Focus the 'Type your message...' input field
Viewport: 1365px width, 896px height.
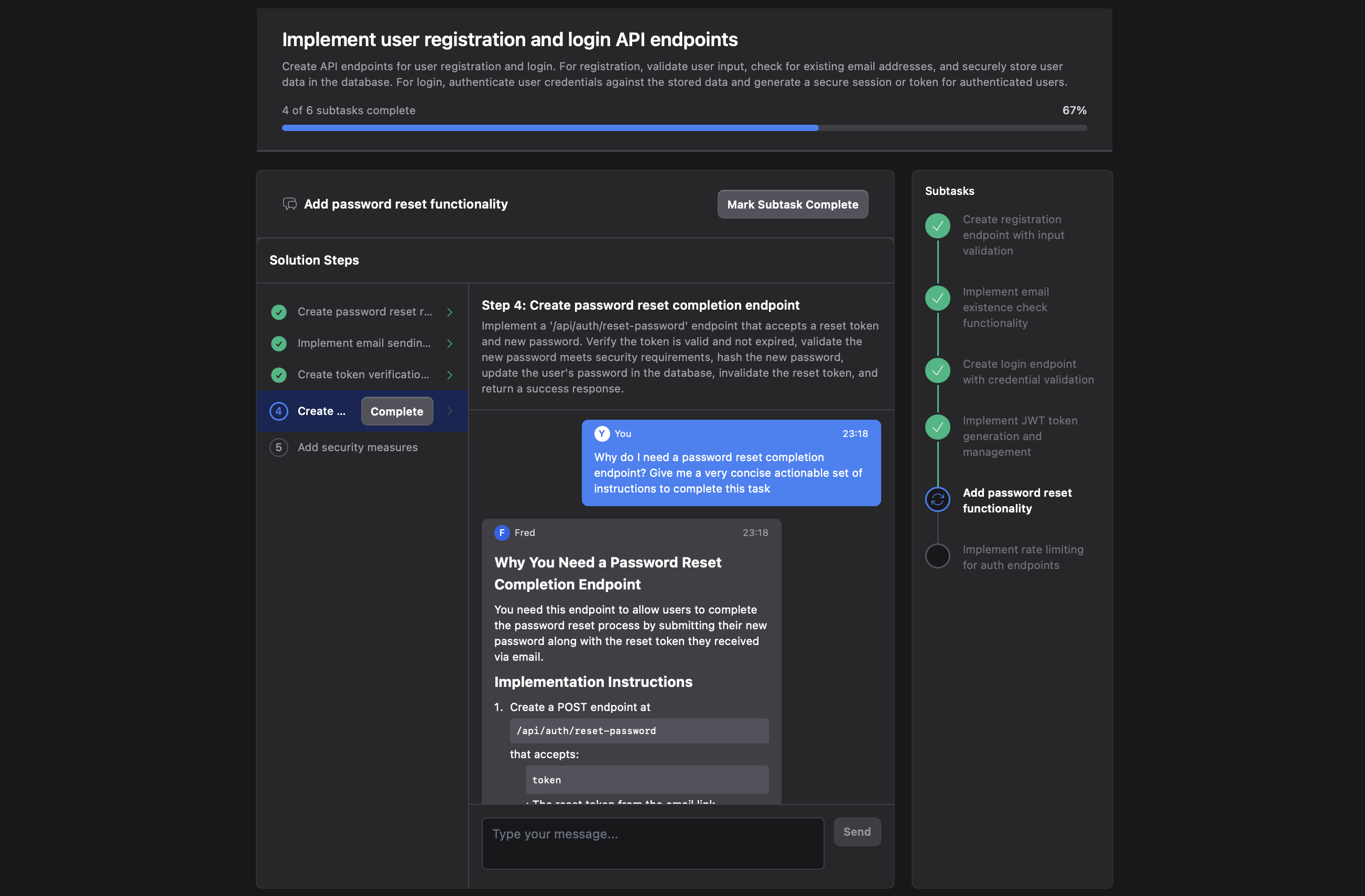click(x=652, y=843)
